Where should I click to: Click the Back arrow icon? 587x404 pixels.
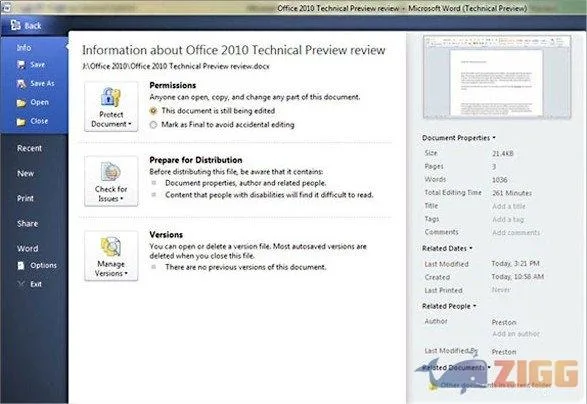click(x=15, y=25)
